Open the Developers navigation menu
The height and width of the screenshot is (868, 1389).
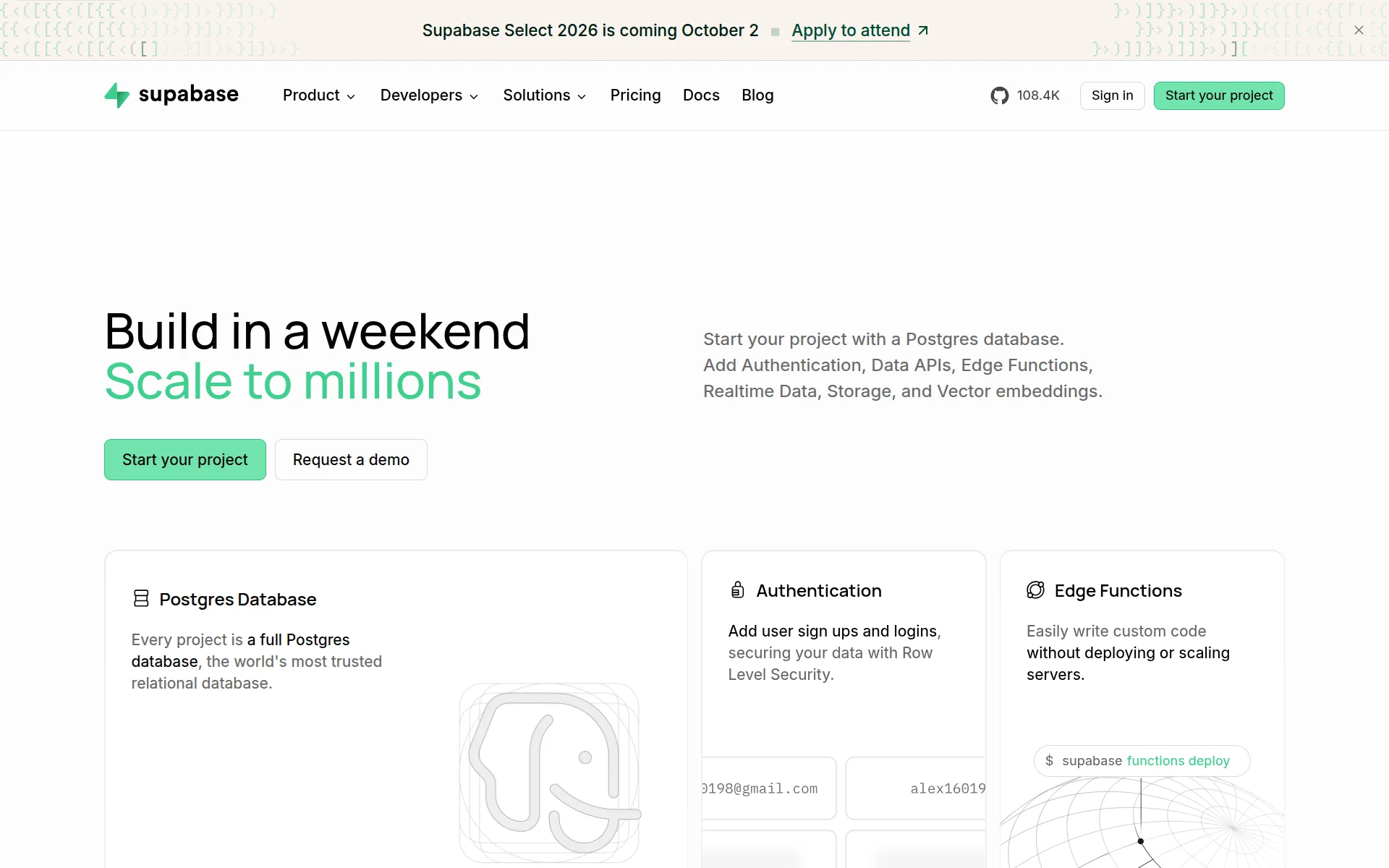tap(429, 95)
